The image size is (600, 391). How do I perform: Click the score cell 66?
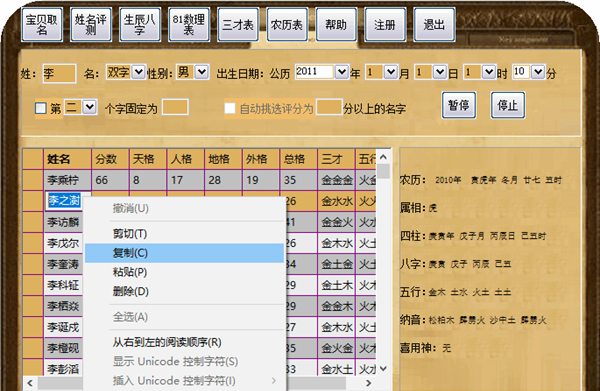pos(110,180)
